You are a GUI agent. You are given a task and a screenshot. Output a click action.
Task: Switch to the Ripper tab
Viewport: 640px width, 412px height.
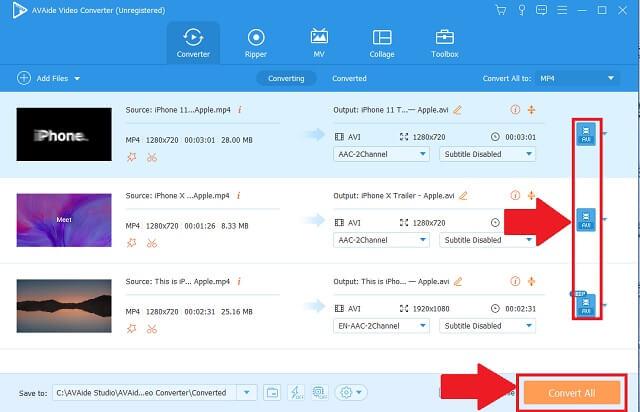256,43
